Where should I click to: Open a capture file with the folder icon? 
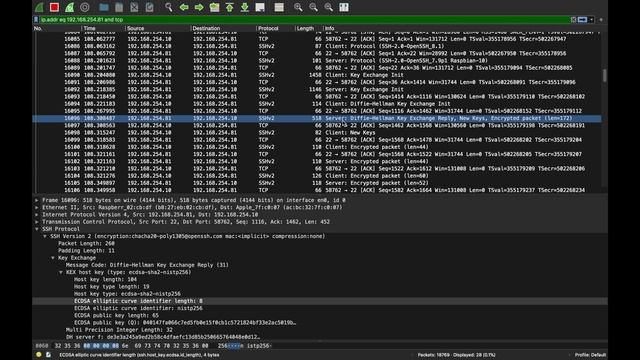pos(104,7)
